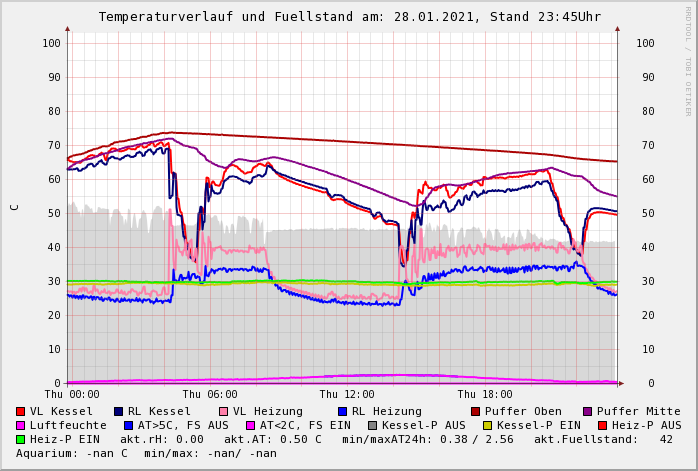Image resolution: width=698 pixels, height=471 pixels.
Task: Click the AT<2C, FS EIN swatch
Action: click(251, 425)
